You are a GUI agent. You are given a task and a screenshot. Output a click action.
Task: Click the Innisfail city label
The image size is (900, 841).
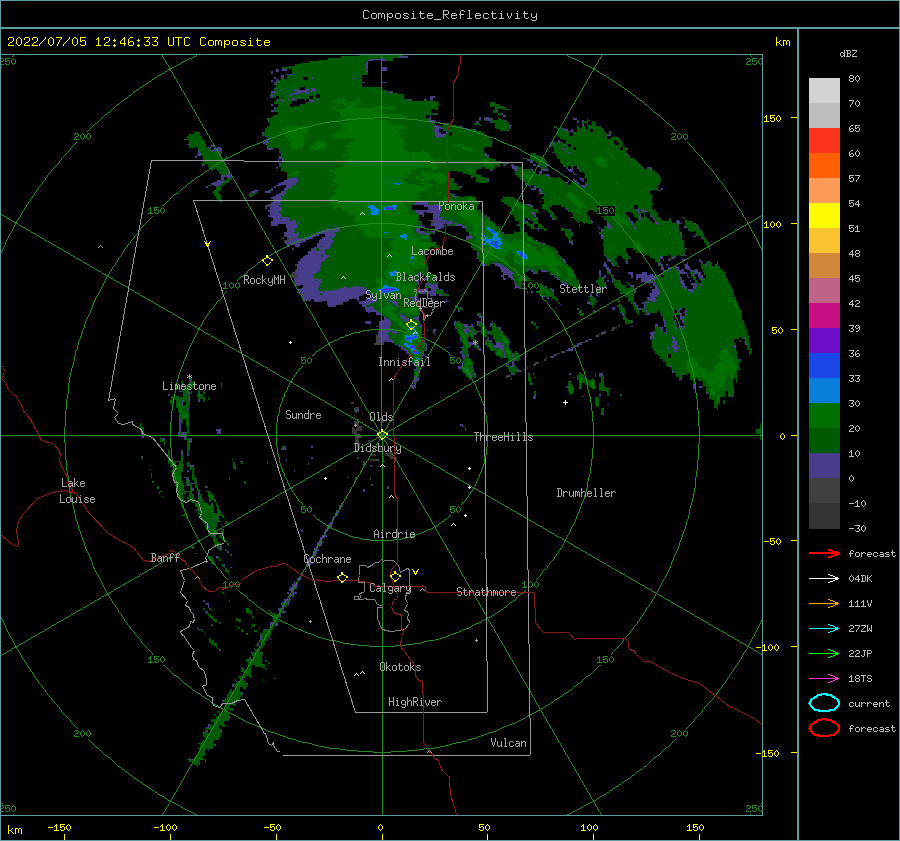click(404, 362)
